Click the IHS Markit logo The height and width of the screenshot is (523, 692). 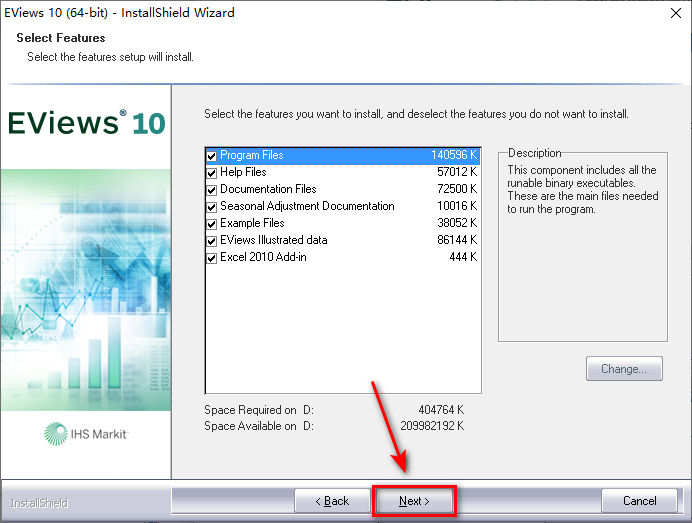pos(86,434)
